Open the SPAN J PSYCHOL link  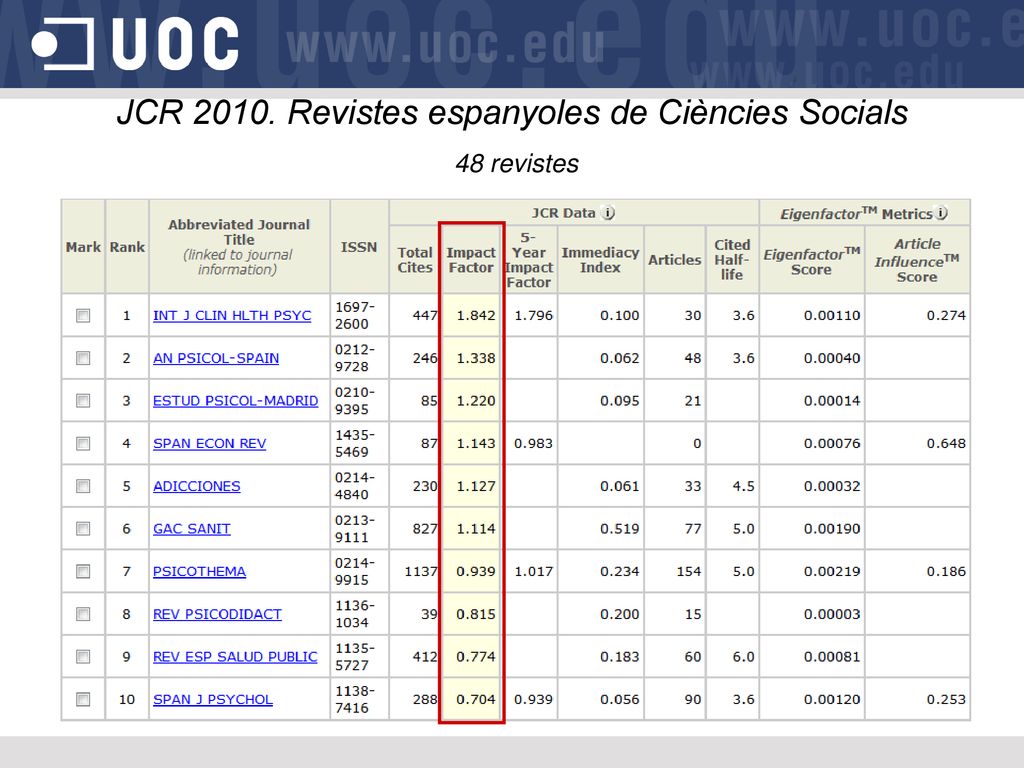(212, 699)
